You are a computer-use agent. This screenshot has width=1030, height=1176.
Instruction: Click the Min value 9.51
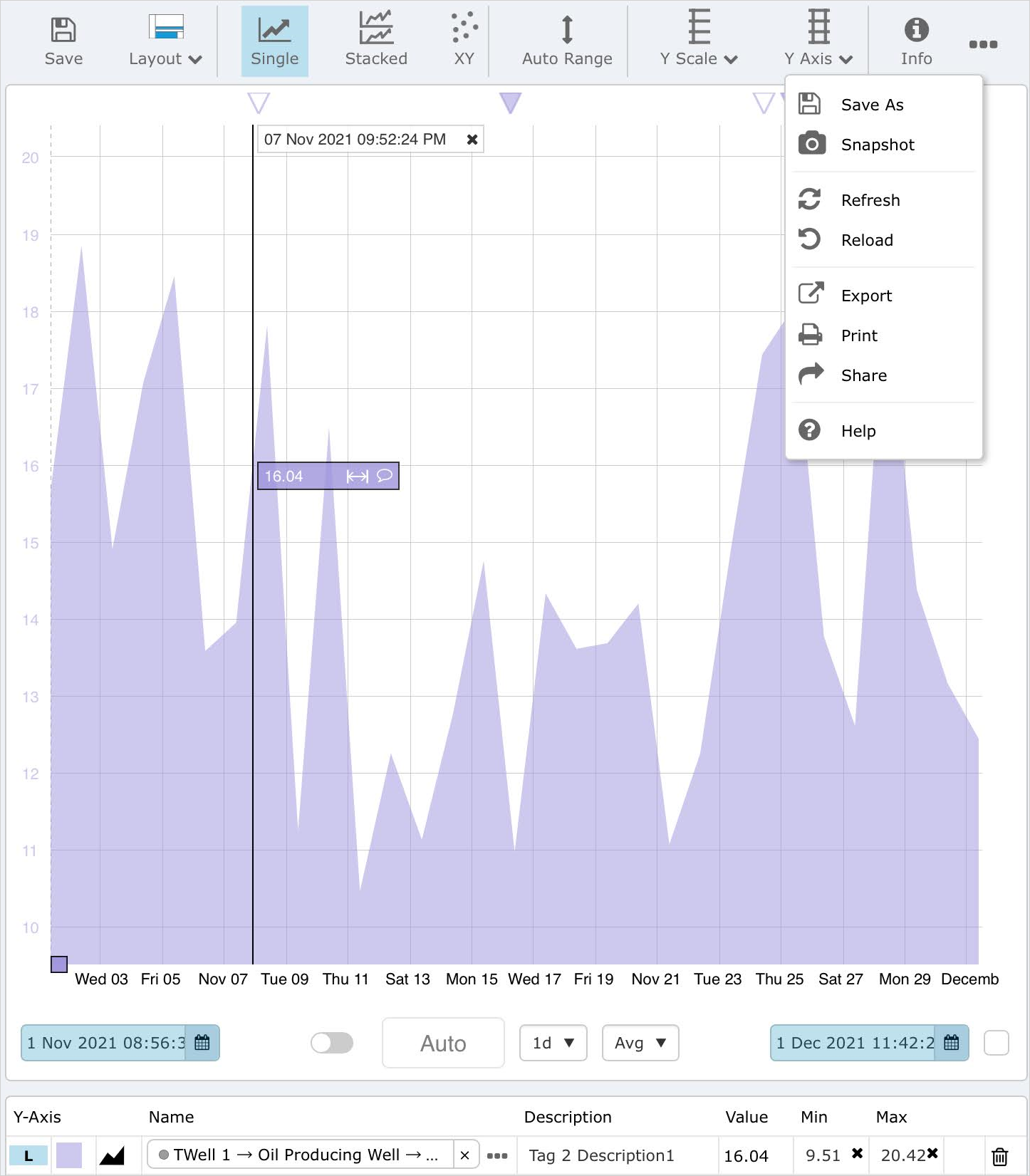[x=823, y=1155]
